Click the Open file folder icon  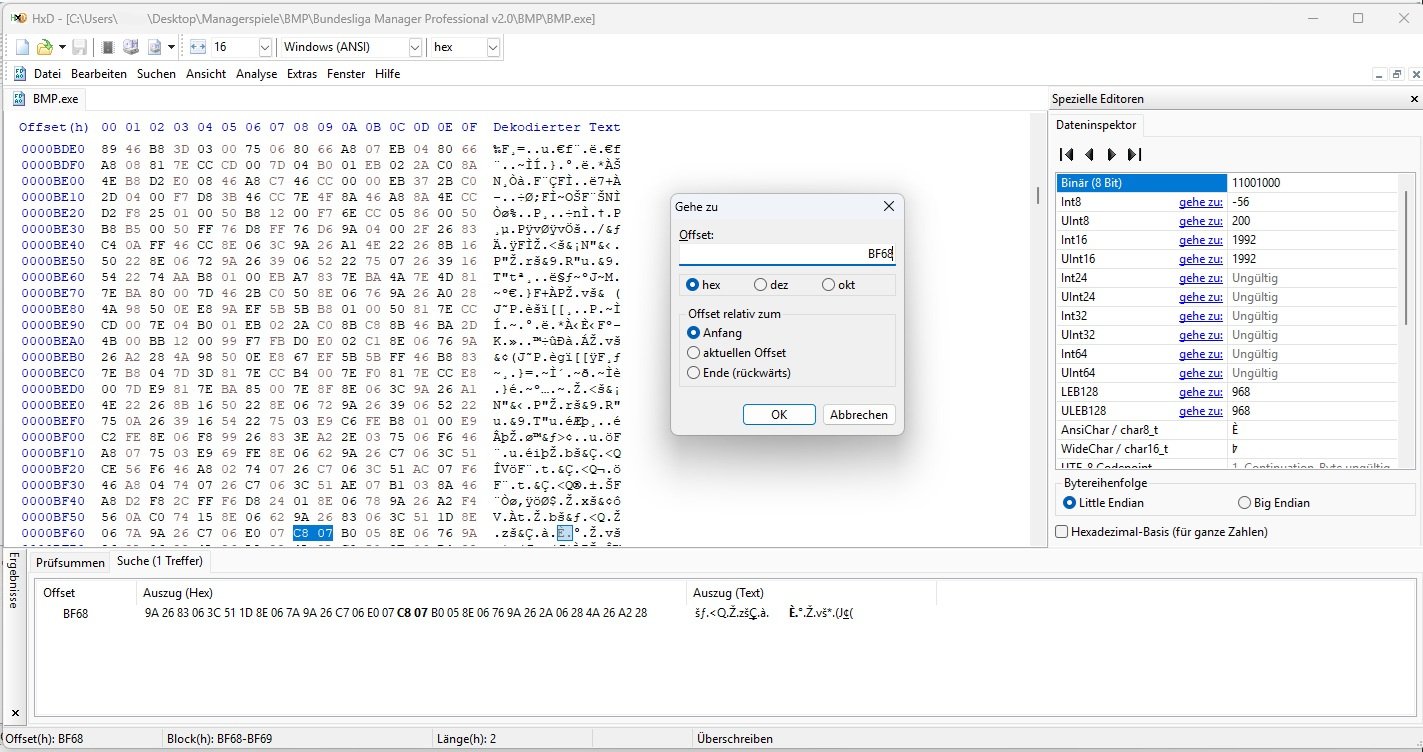[44, 47]
